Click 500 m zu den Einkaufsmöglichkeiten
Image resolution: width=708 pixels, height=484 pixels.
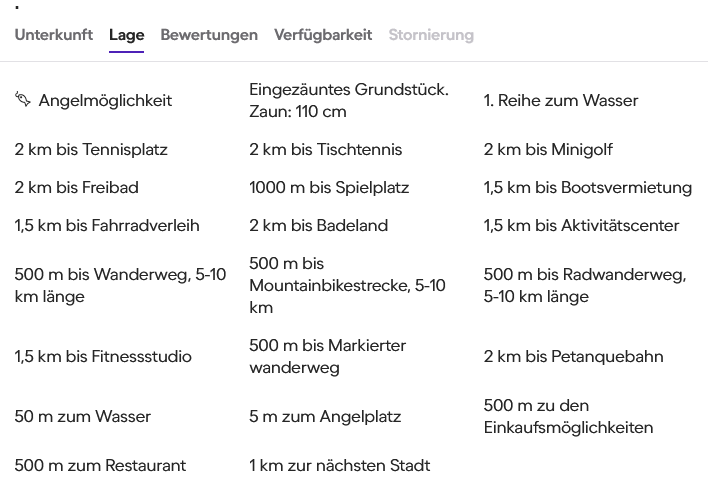point(568,416)
